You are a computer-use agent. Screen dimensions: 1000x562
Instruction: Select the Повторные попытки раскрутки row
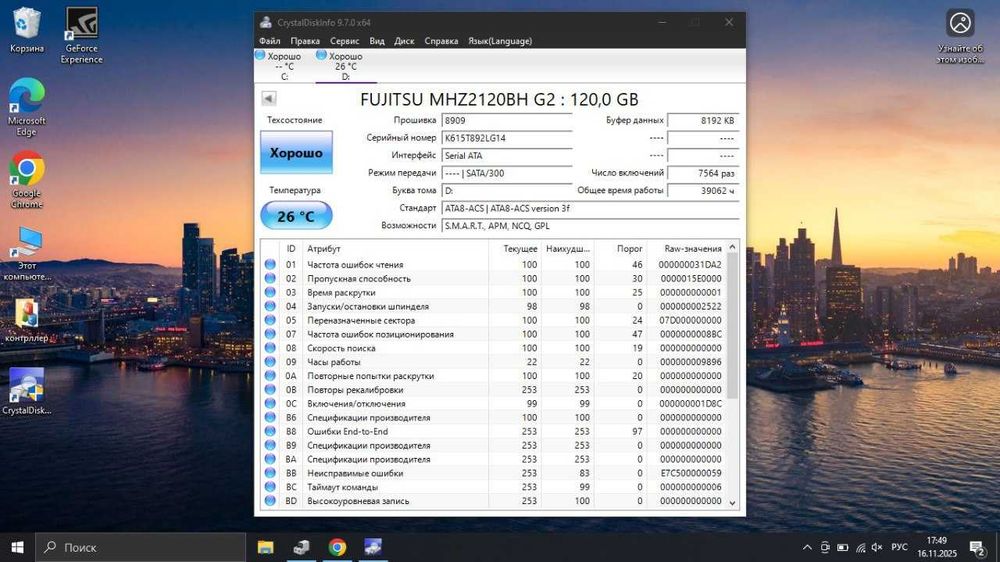point(493,376)
